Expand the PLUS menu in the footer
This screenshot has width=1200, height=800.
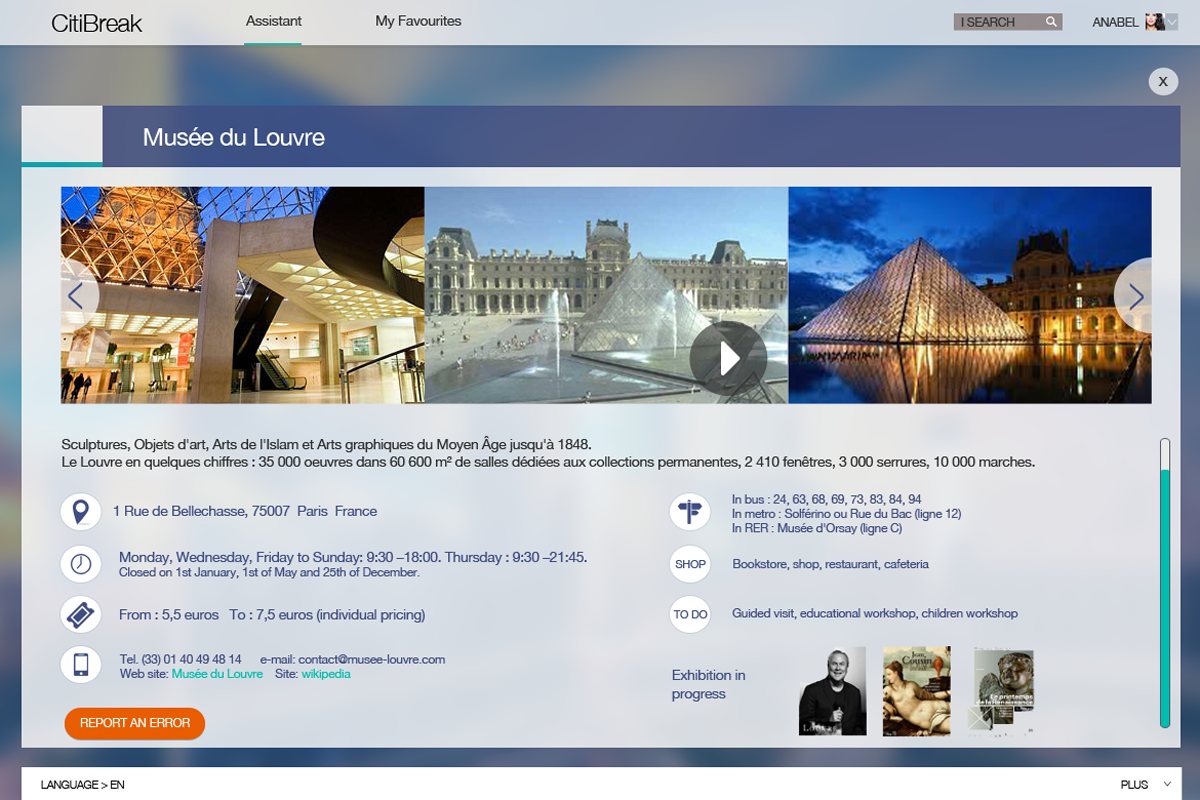pos(1147,785)
